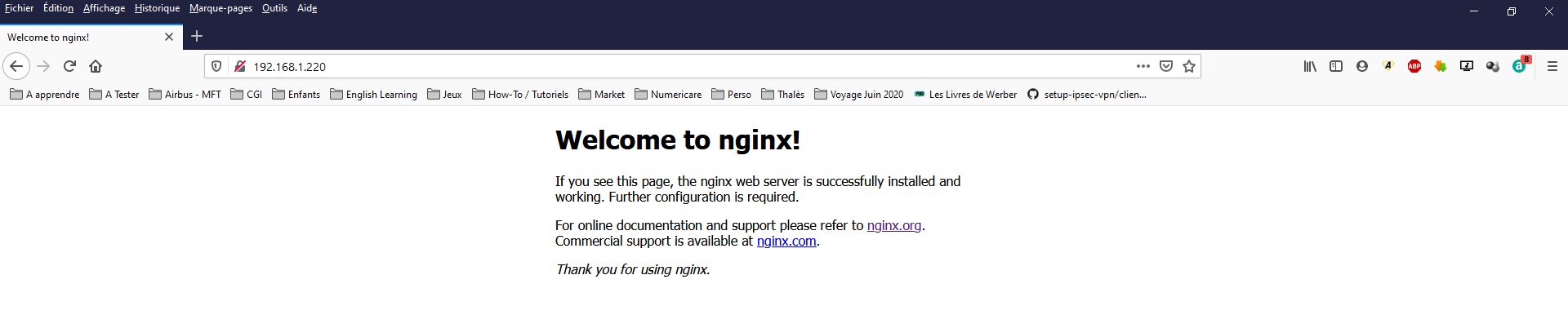This screenshot has width=1568, height=315.
Task: Expand the CGI bookmarks folder
Action: pos(247,95)
